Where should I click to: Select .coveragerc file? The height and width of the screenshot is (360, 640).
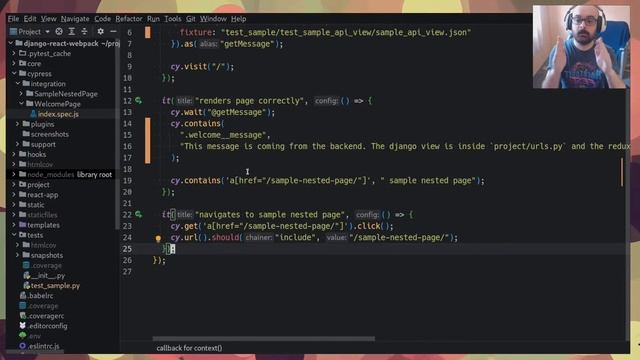coord(45,316)
